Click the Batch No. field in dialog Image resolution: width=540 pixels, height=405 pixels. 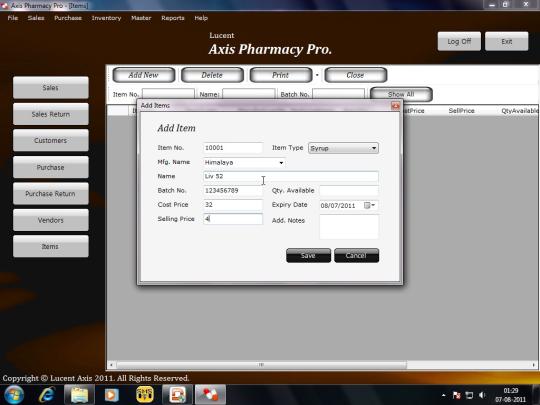(x=233, y=190)
